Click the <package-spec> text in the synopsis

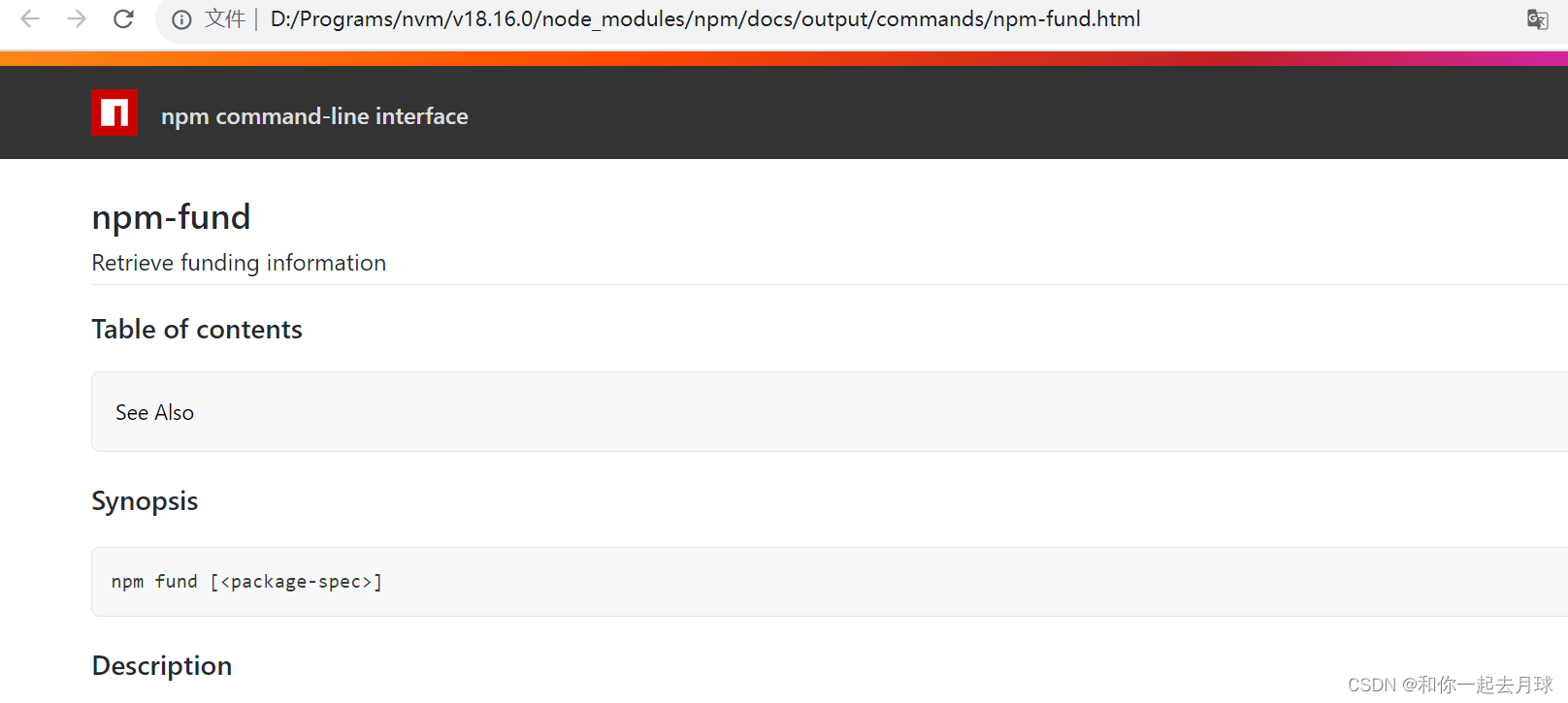(296, 581)
